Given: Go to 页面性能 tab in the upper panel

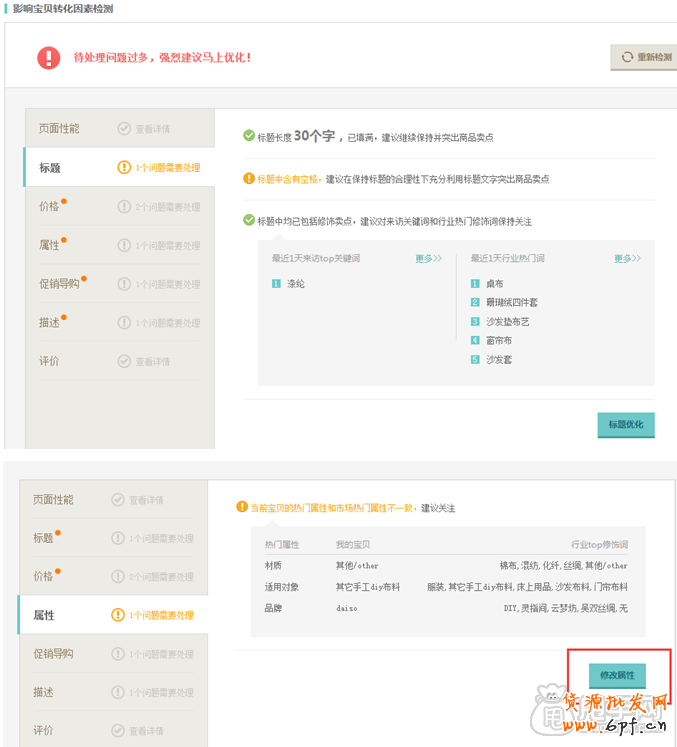Looking at the screenshot, I should point(59,128).
